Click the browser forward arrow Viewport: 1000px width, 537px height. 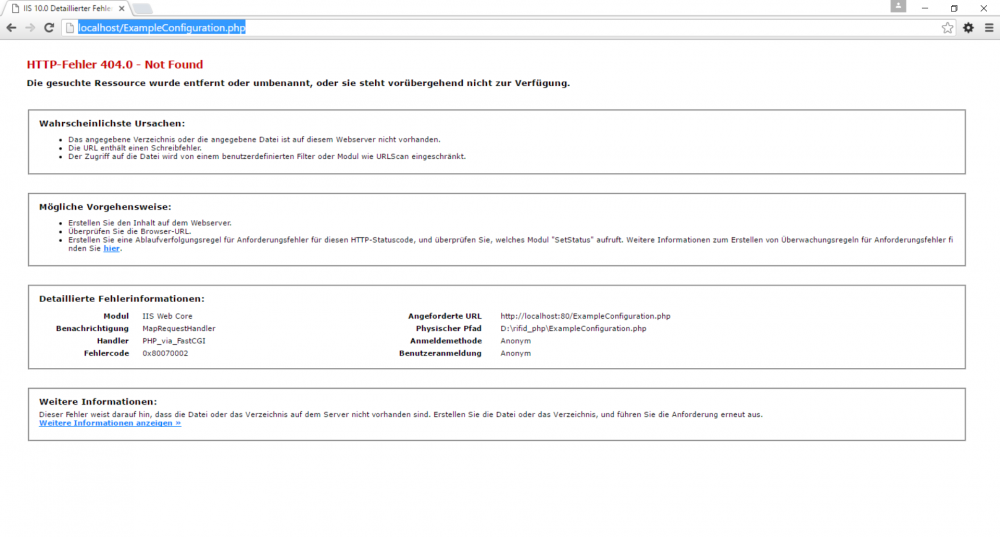point(30,27)
